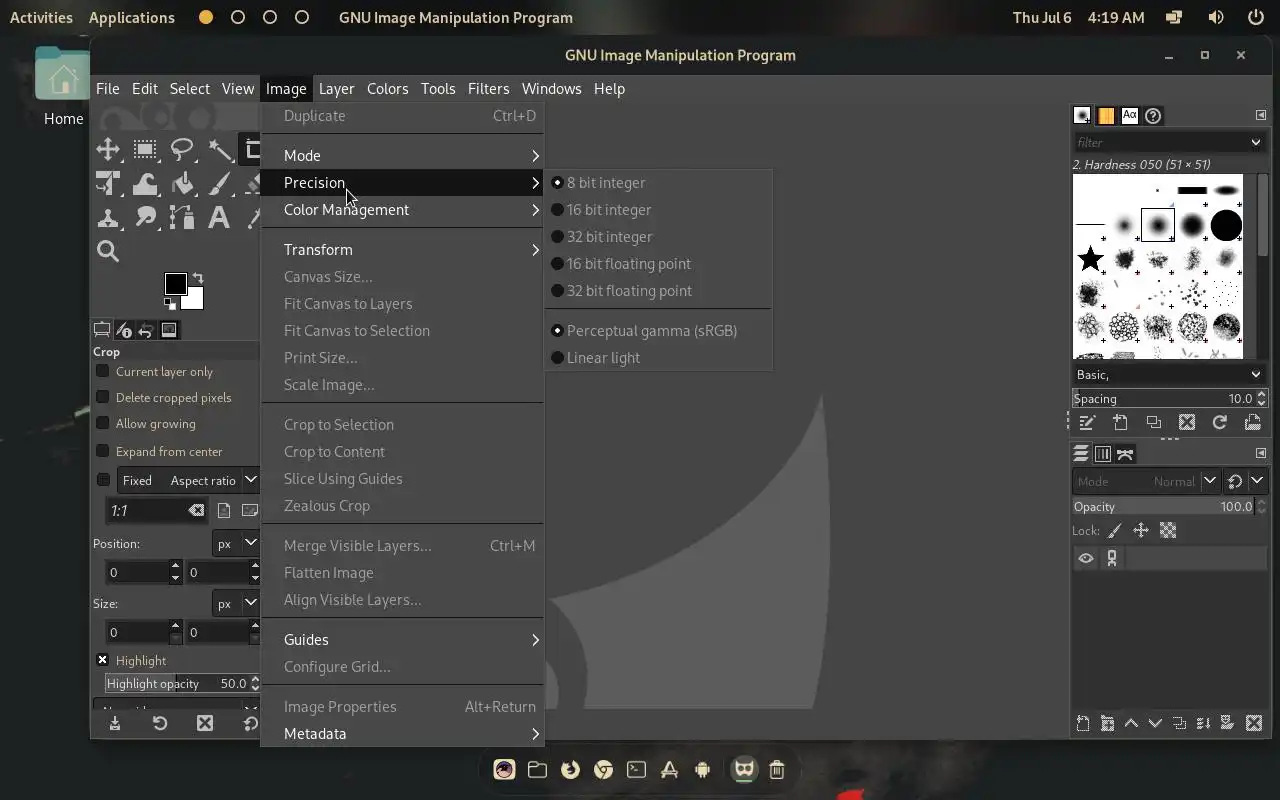Expand the Mode submenu

click(x=402, y=156)
